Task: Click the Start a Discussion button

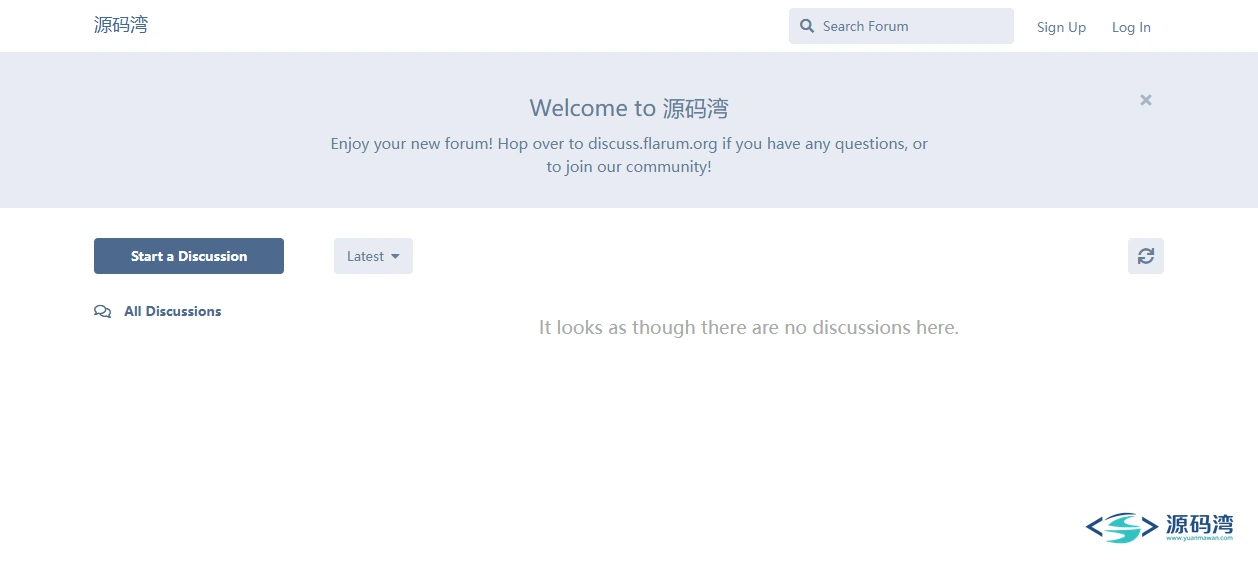Action: pyautogui.click(x=189, y=256)
